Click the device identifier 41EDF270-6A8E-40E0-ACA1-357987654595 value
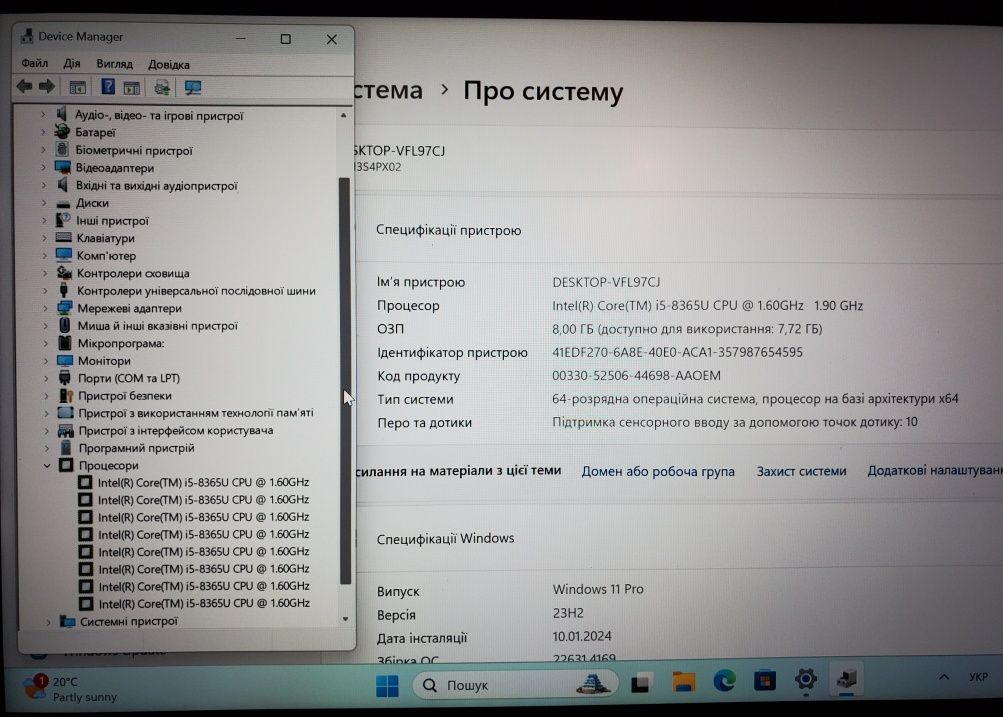This screenshot has height=717, width=1003. pyautogui.click(x=677, y=352)
